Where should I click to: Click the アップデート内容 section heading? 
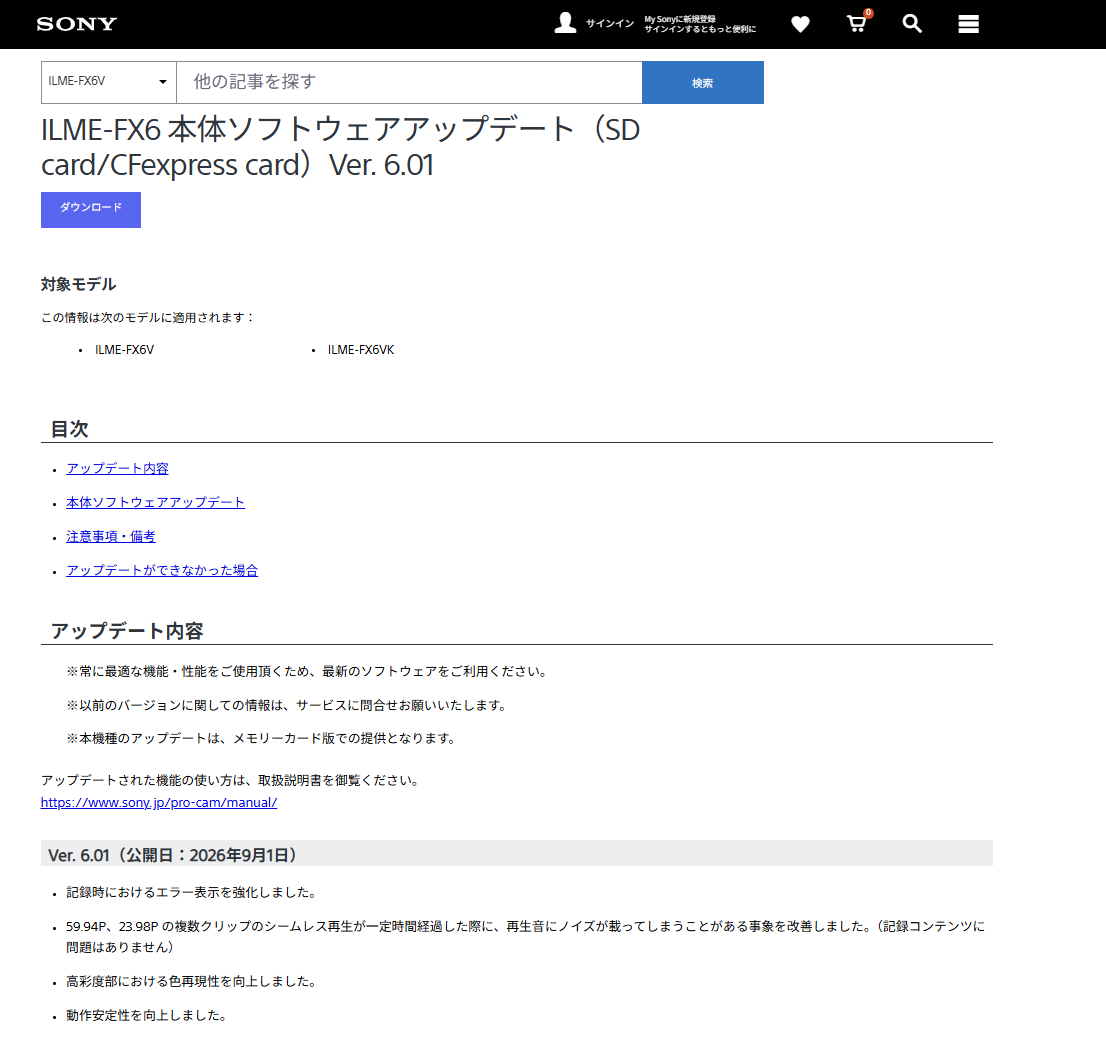click(x=127, y=630)
